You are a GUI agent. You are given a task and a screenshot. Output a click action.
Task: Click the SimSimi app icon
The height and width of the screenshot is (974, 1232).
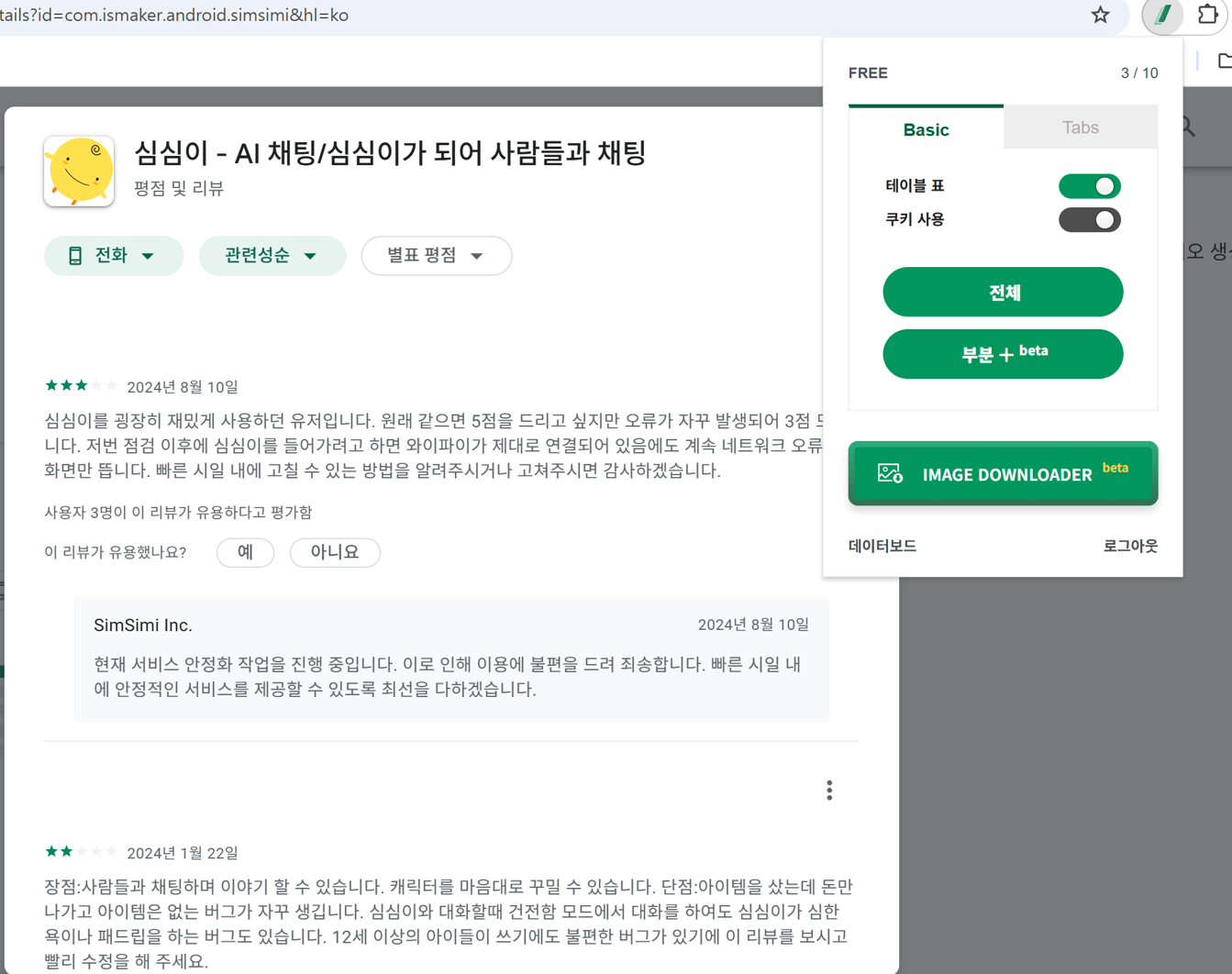(79, 172)
